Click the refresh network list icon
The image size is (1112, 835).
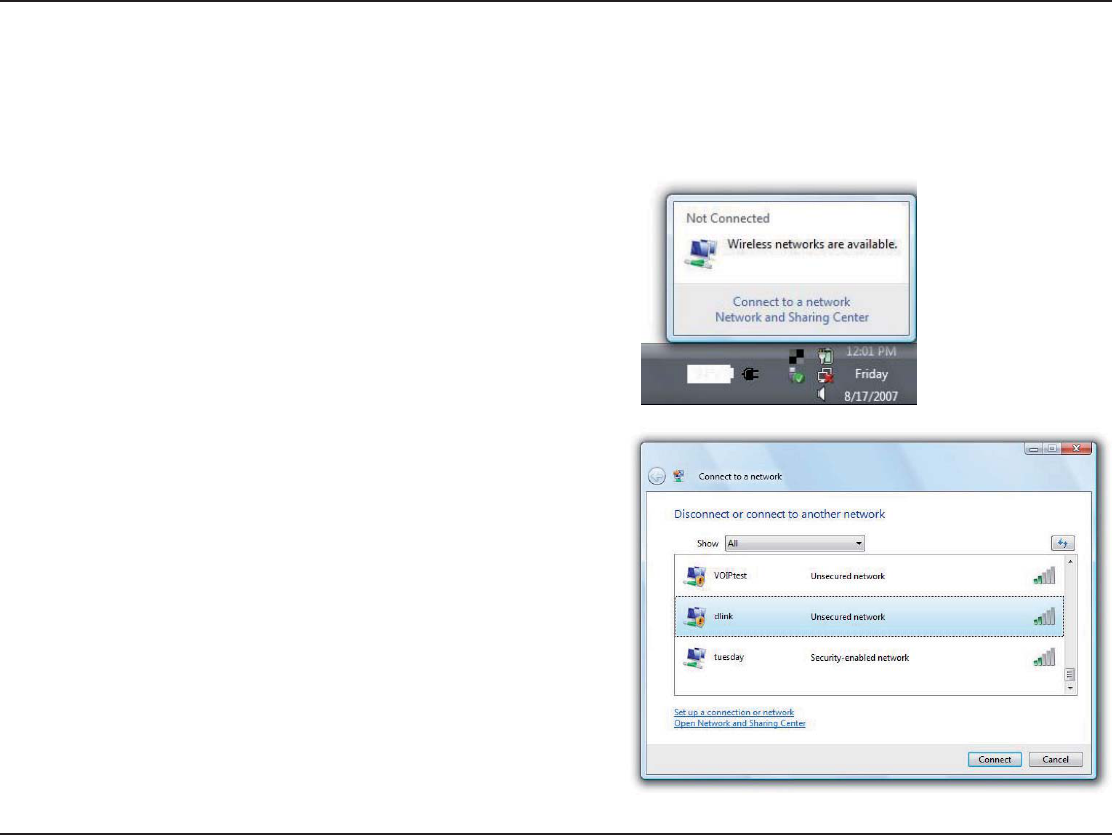(x=1062, y=543)
